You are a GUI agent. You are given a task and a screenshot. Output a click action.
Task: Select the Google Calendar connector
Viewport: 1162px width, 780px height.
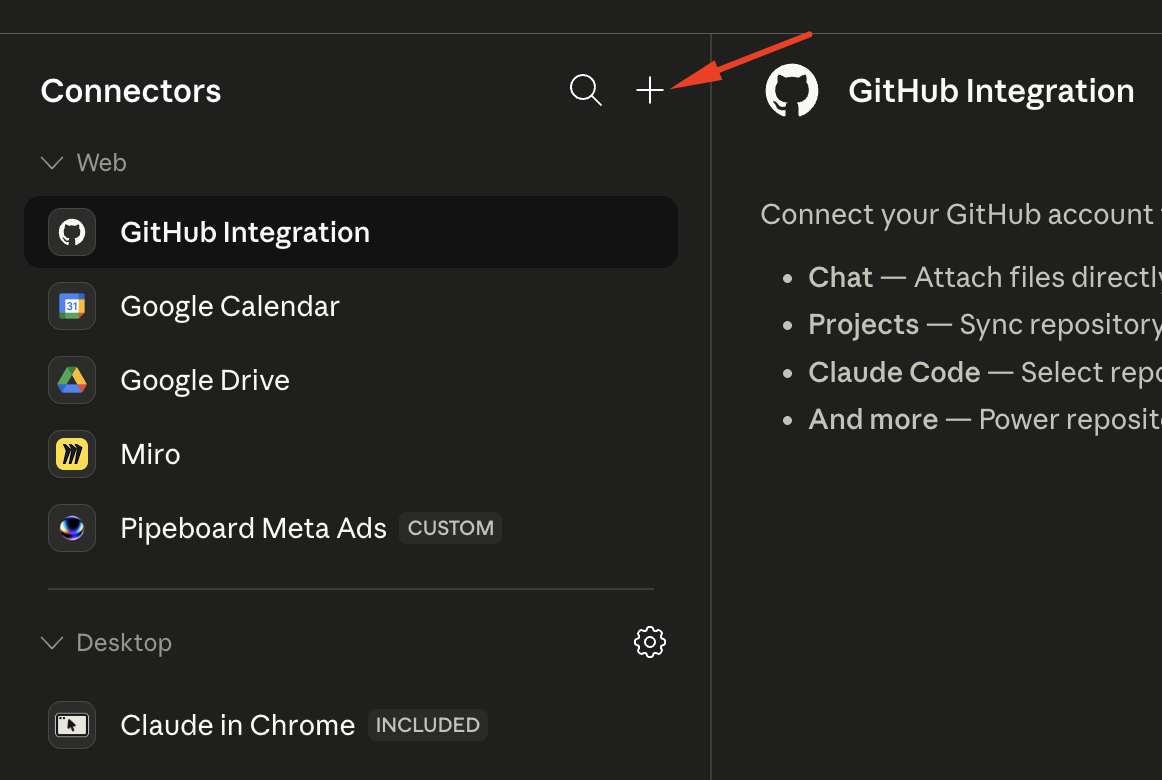click(x=351, y=306)
